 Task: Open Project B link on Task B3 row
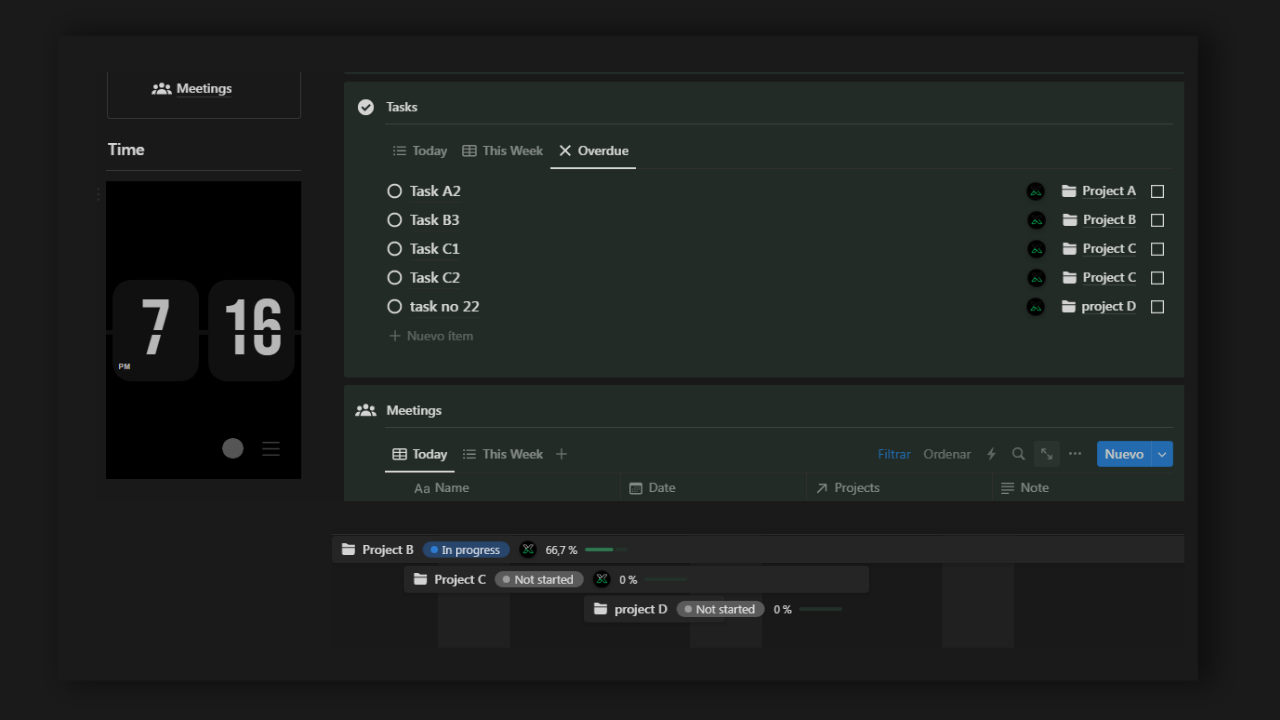(1099, 220)
